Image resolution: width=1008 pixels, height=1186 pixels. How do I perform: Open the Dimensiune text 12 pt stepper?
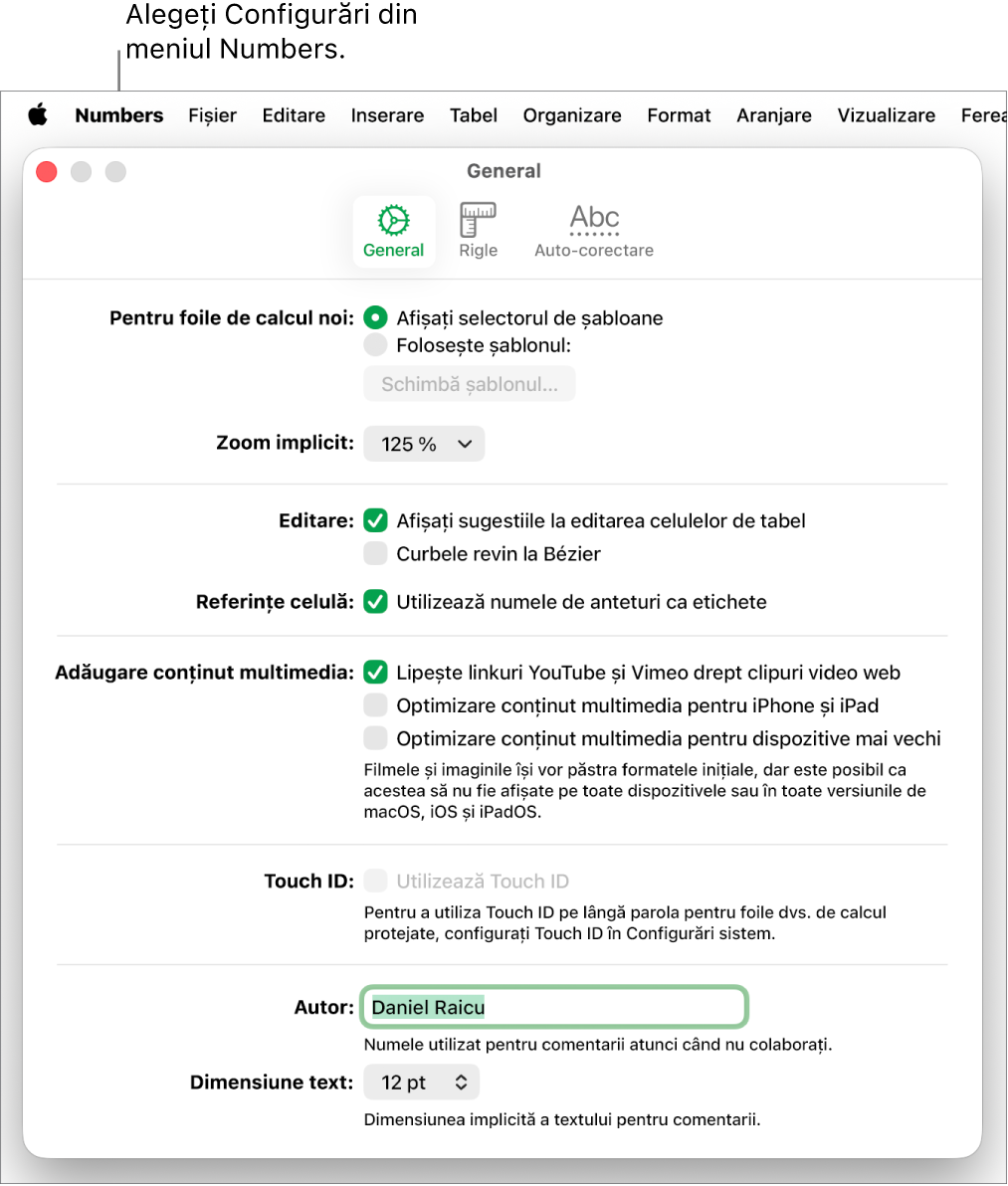click(x=421, y=1083)
